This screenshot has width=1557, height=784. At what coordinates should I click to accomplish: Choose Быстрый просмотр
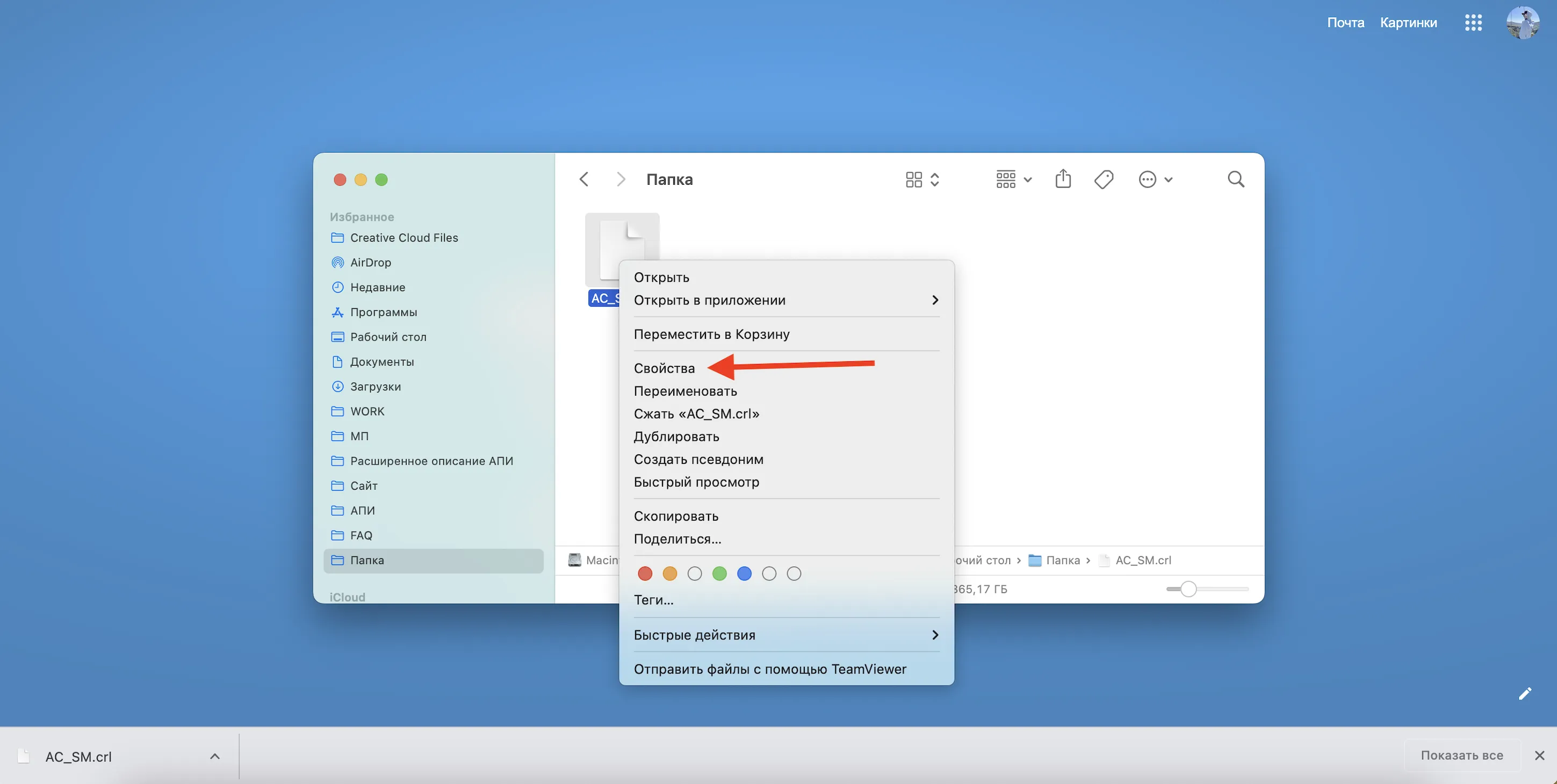coord(787,482)
